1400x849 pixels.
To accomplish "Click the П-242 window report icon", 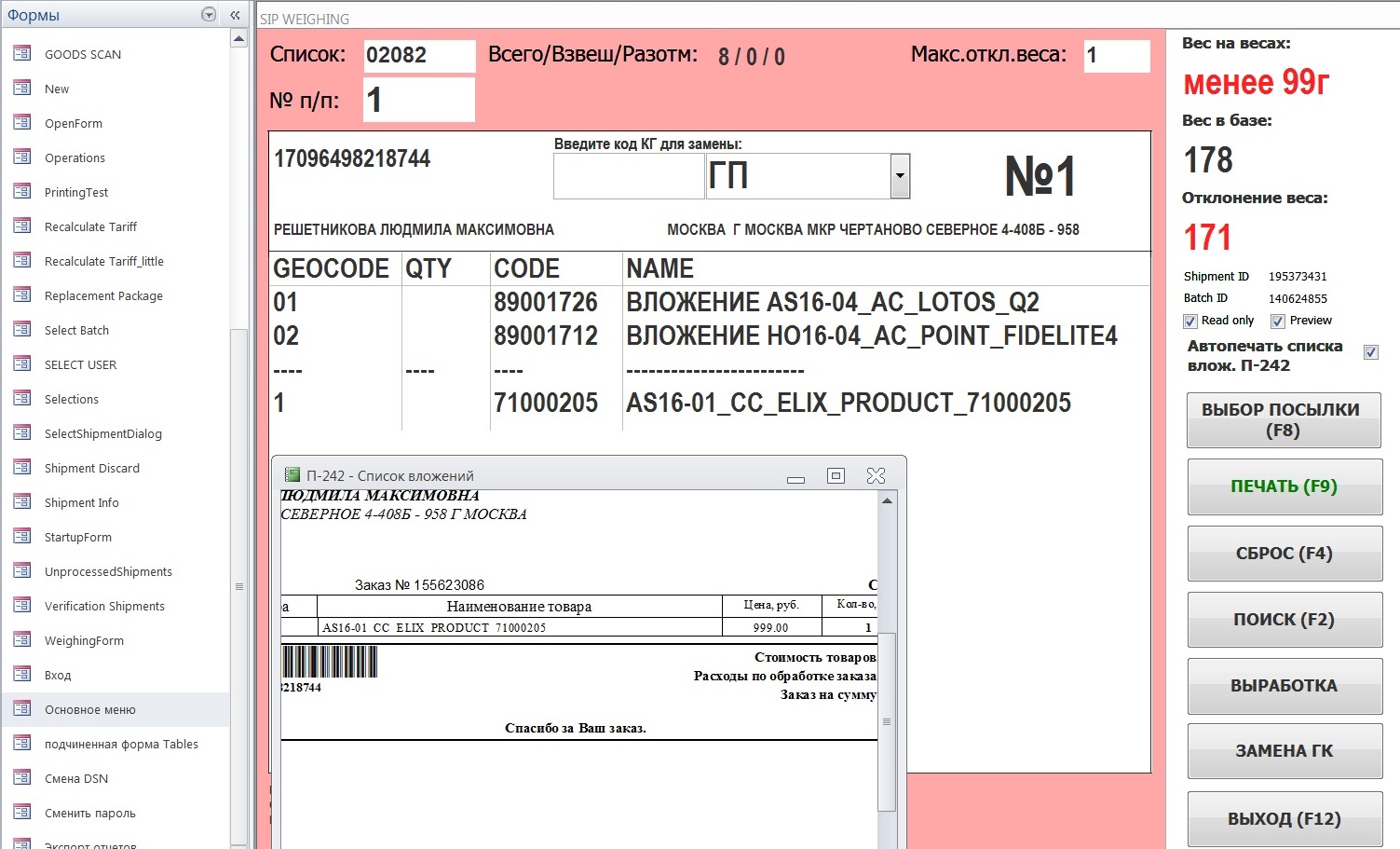I will [x=292, y=475].
